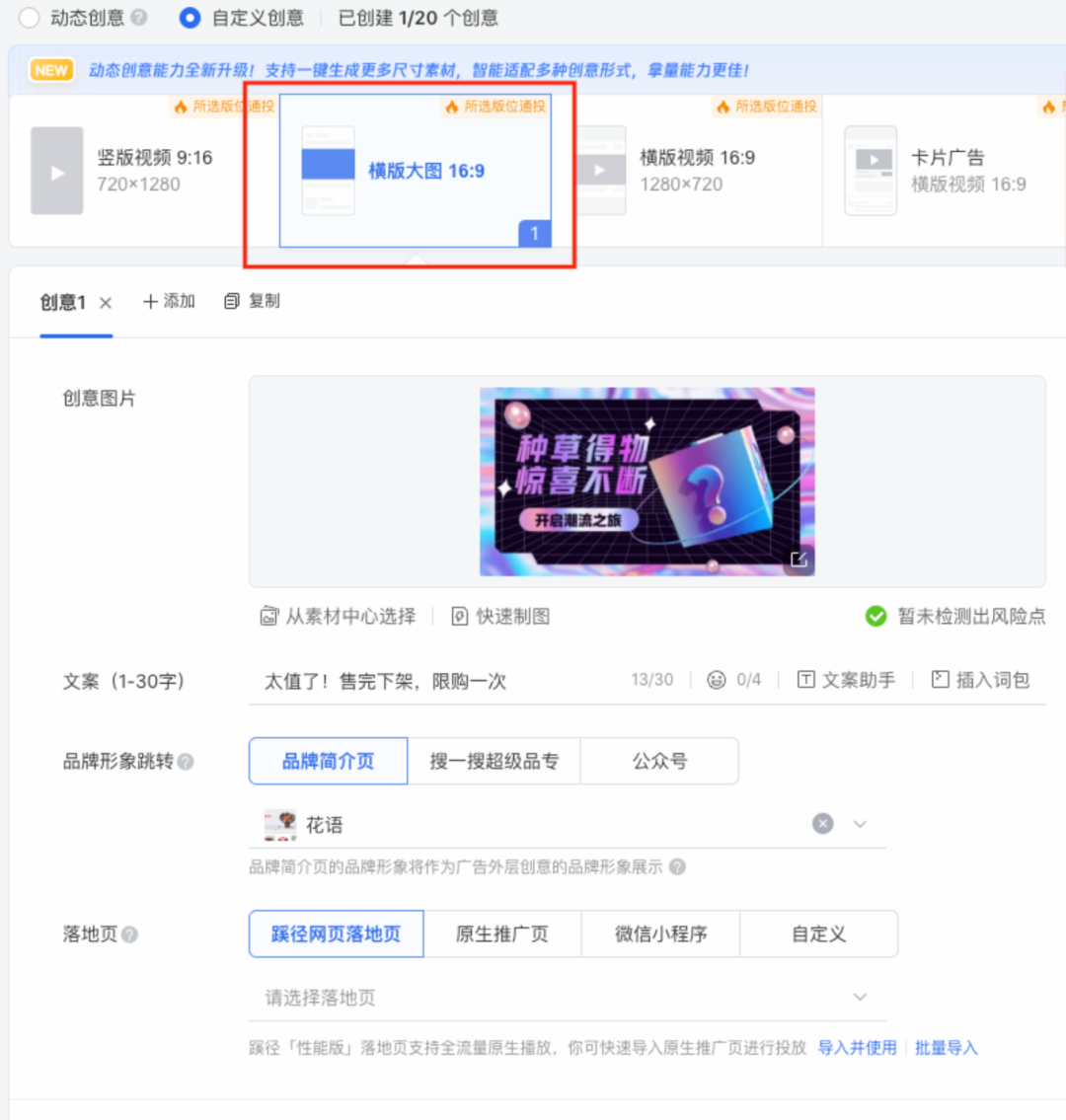
Task: Select the 蹊径网页落地页 option
Action: [336, 933]
